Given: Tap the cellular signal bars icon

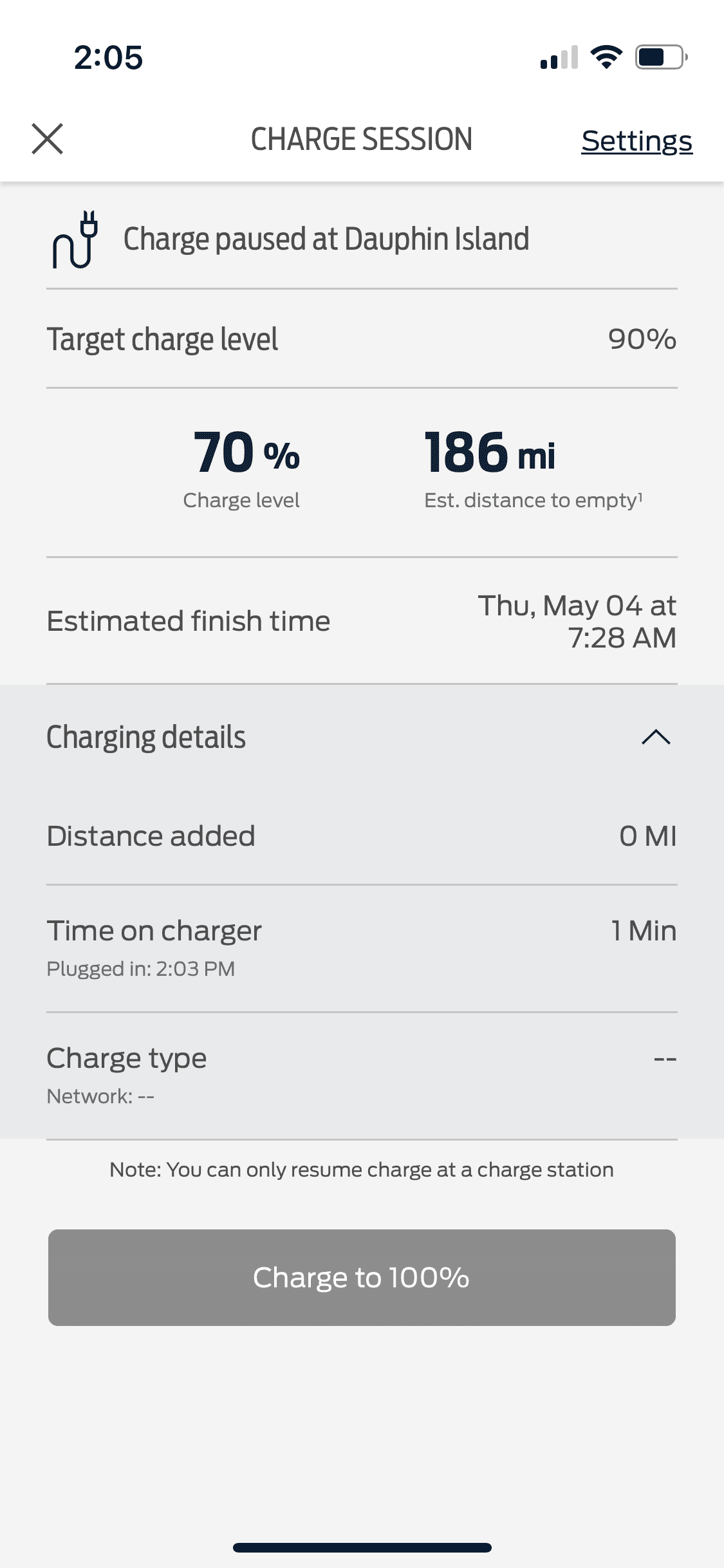Looking at the screenshot, I should tap(559, 58).
